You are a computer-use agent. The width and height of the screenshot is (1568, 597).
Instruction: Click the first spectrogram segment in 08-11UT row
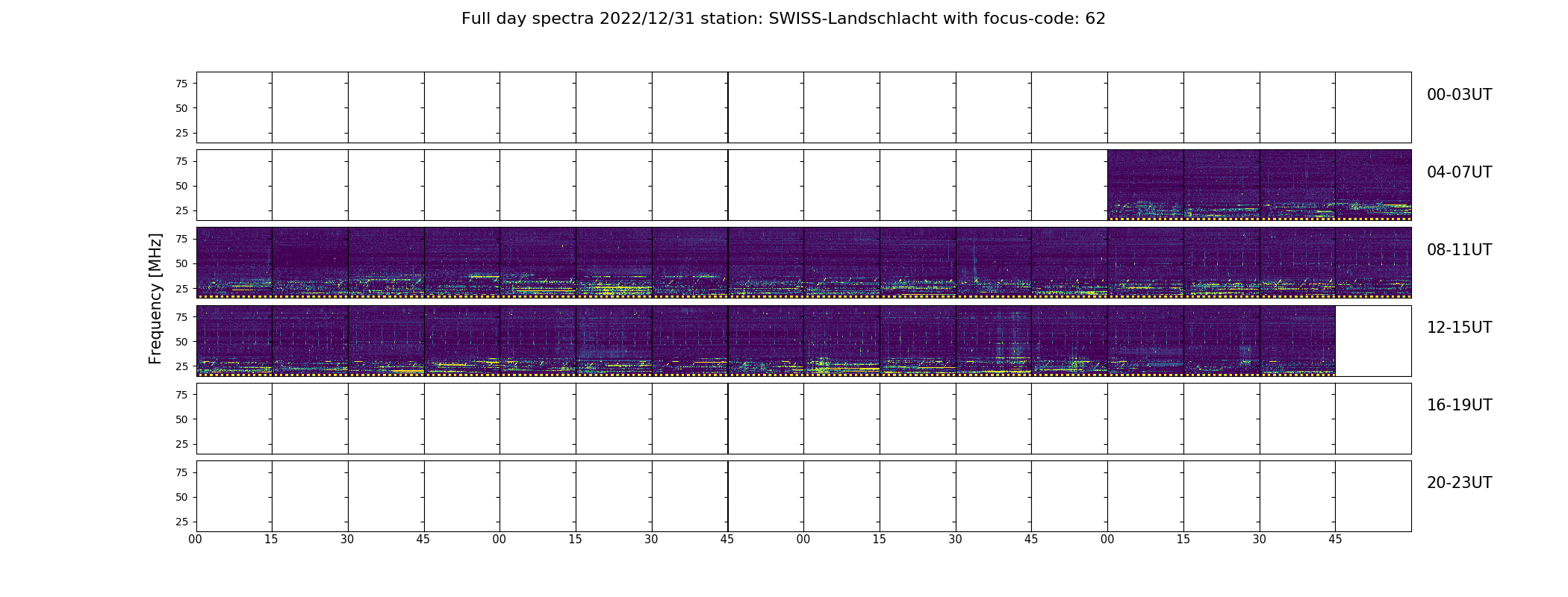pos(234,262)
